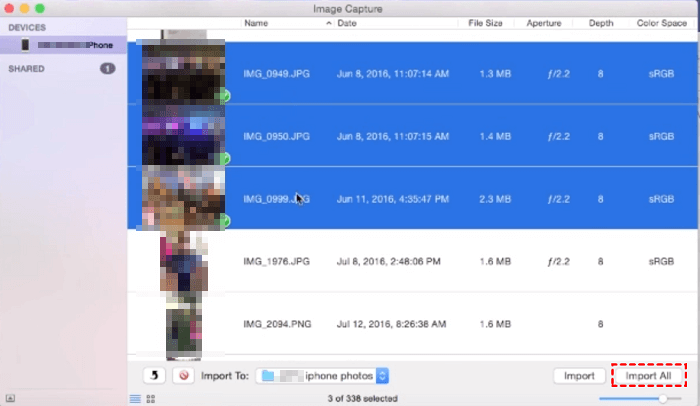Click the Import All button

tap(648, 376)
